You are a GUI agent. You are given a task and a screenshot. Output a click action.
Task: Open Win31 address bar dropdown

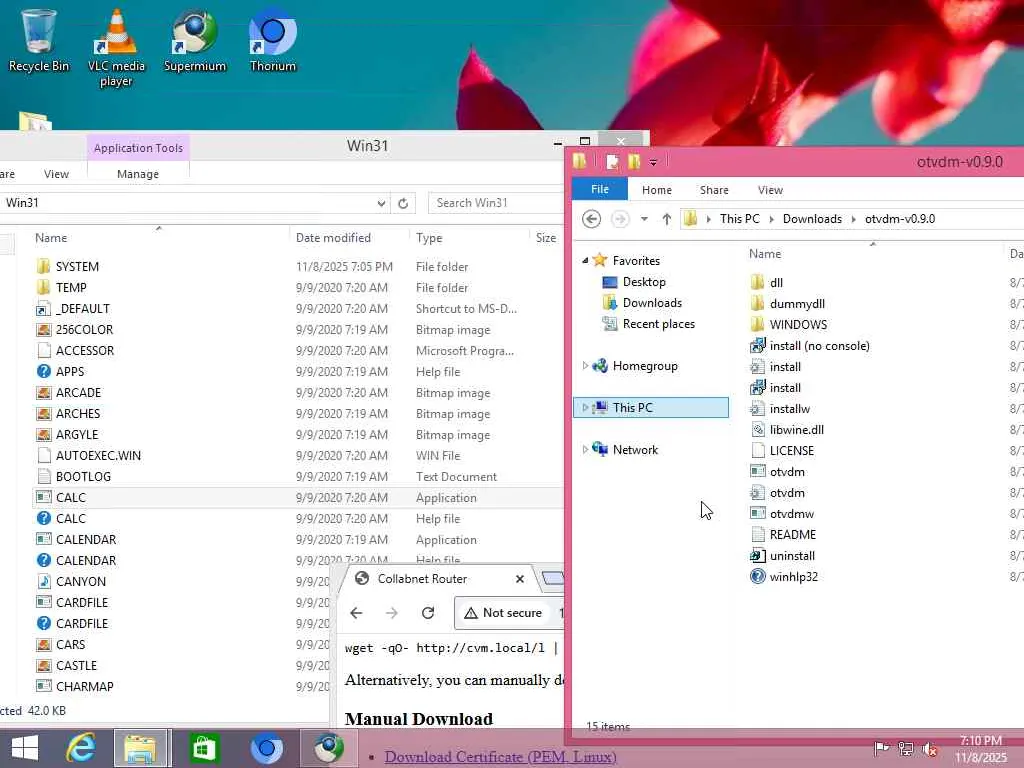(381, 203)
